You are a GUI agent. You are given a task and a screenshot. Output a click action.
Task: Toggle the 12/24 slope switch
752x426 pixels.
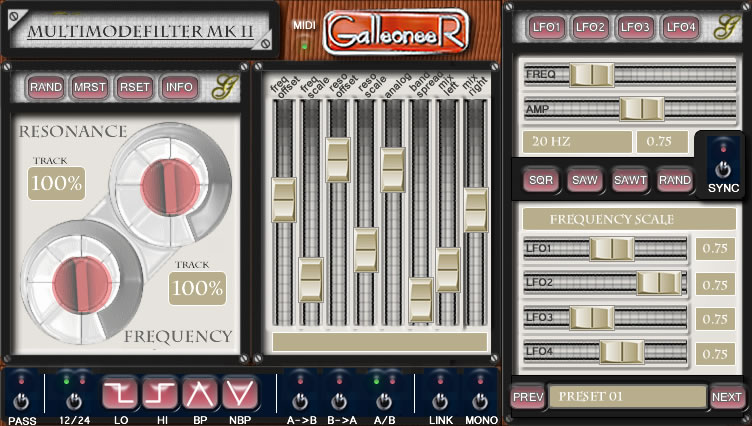[73, 401]
